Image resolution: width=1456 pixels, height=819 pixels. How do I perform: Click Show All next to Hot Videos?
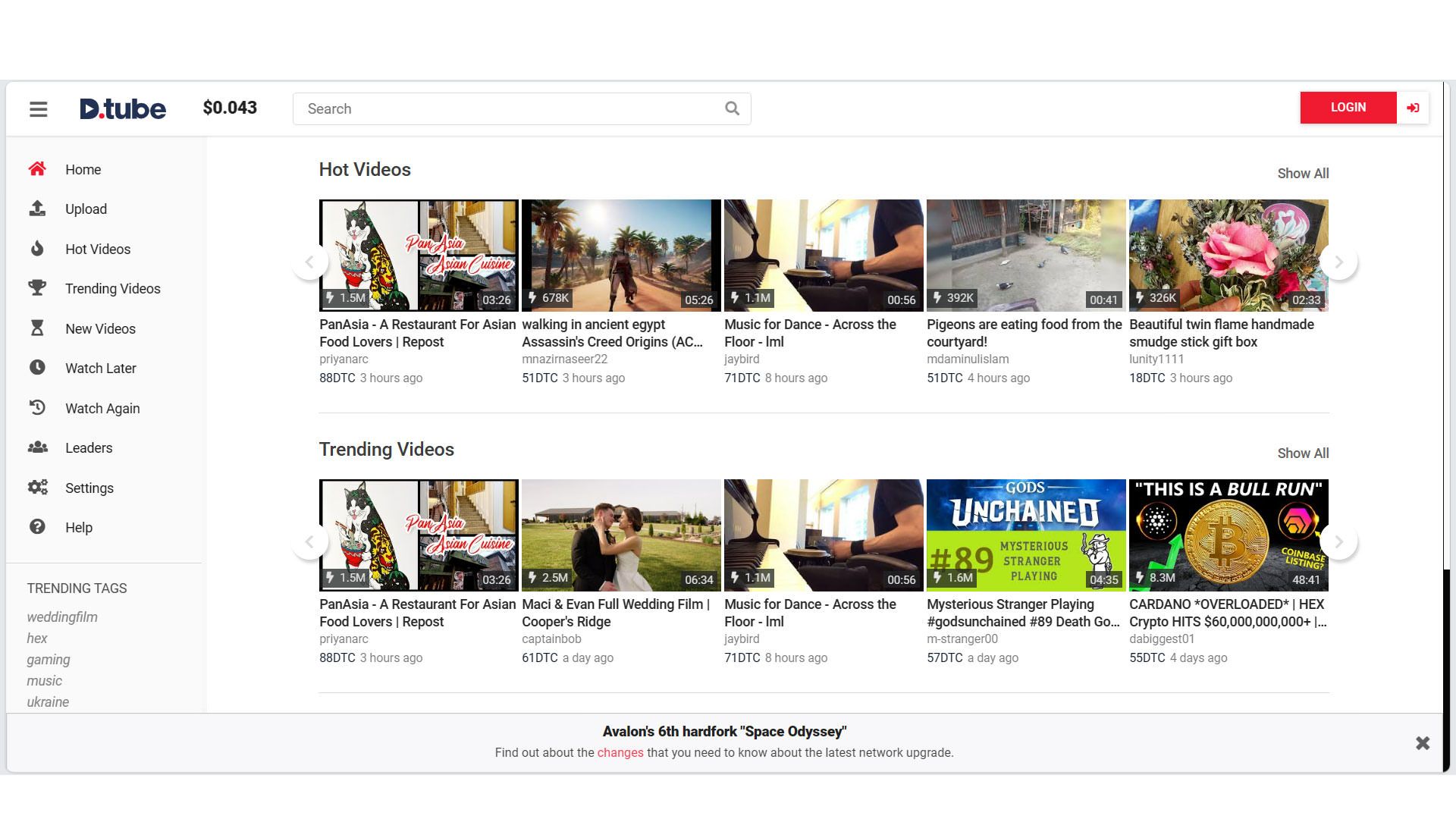coord(1302,174)
